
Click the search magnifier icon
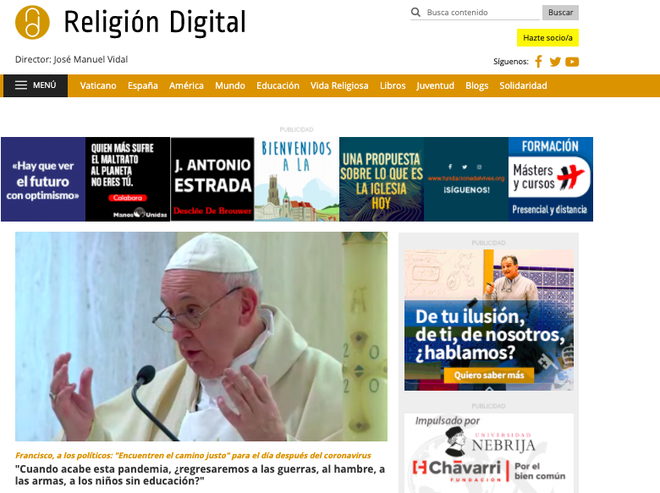[416, 13]
